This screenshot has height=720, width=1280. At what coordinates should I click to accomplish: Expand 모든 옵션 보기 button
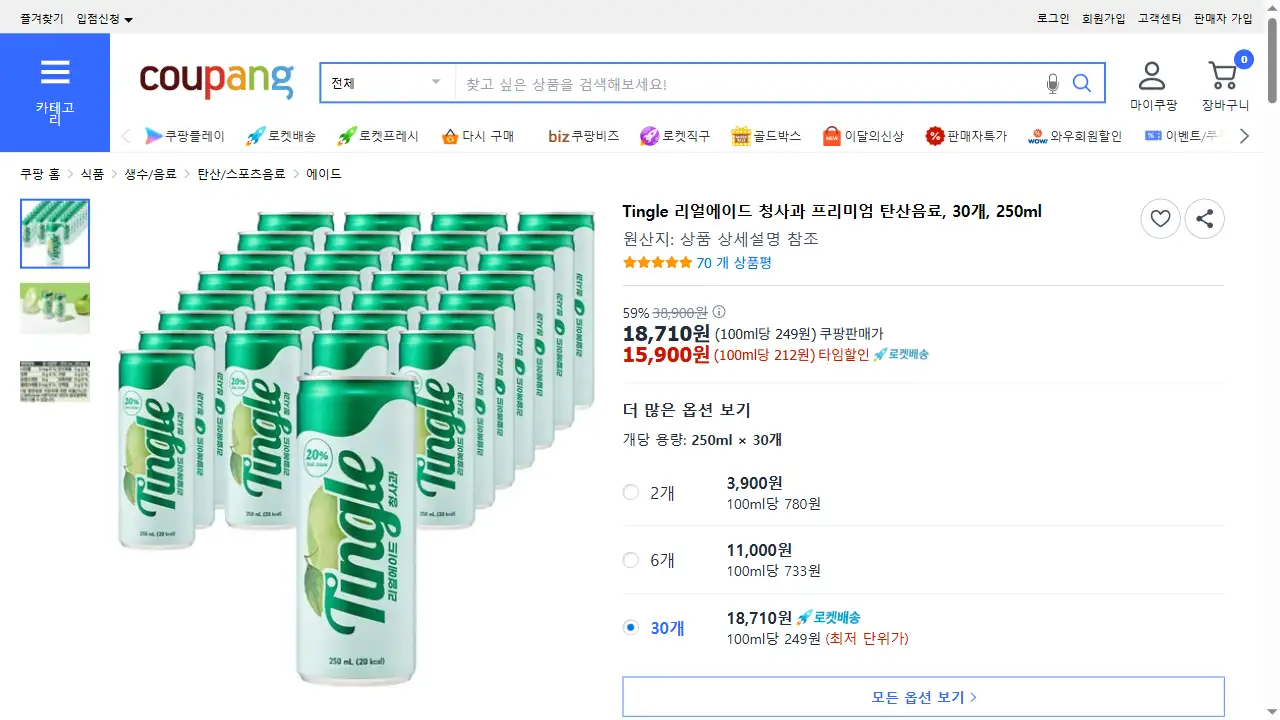pyautogui.click(x=923, y=697)
